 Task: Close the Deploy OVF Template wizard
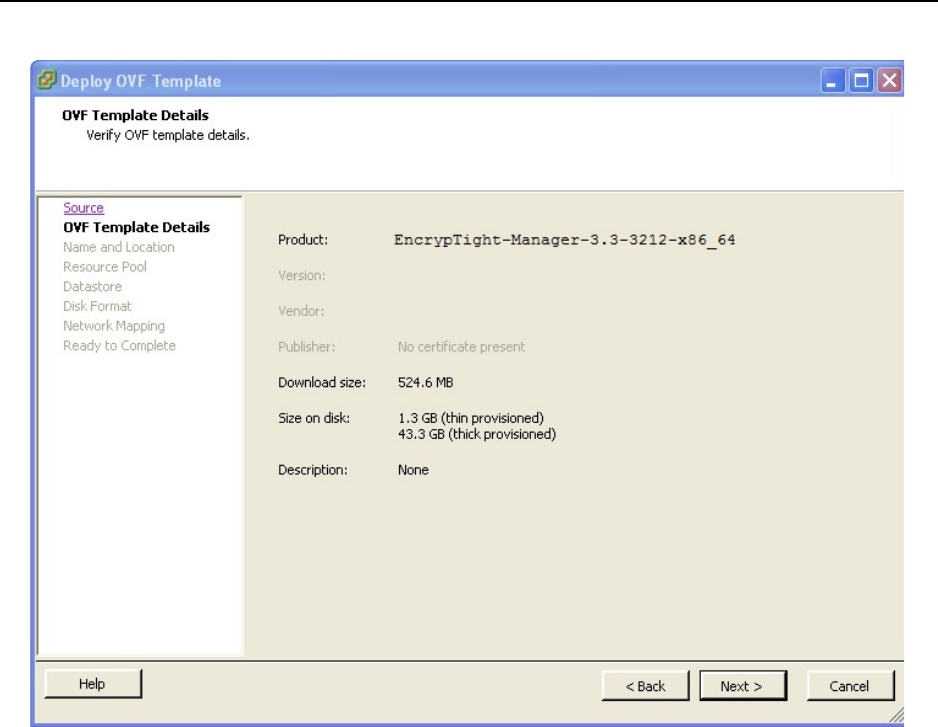[x=889, y=81]
